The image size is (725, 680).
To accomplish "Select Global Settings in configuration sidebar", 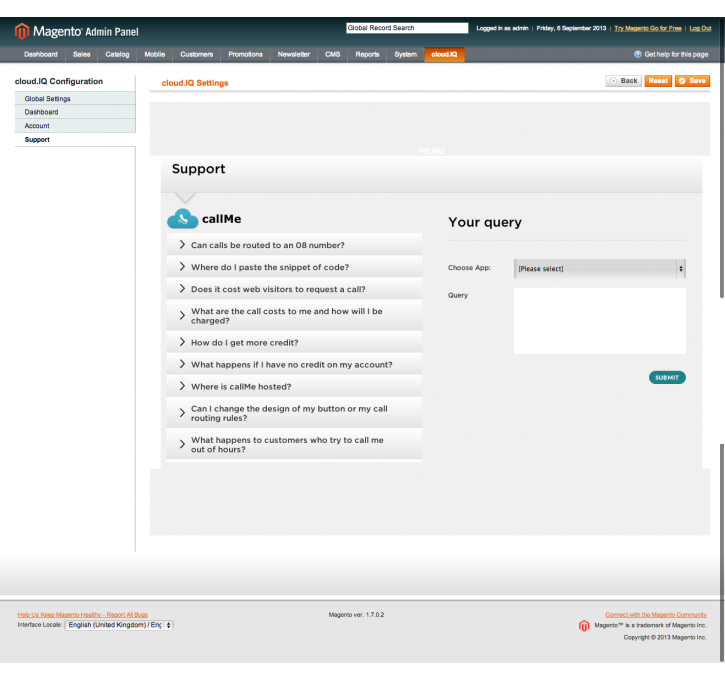I will click(75, 98).
